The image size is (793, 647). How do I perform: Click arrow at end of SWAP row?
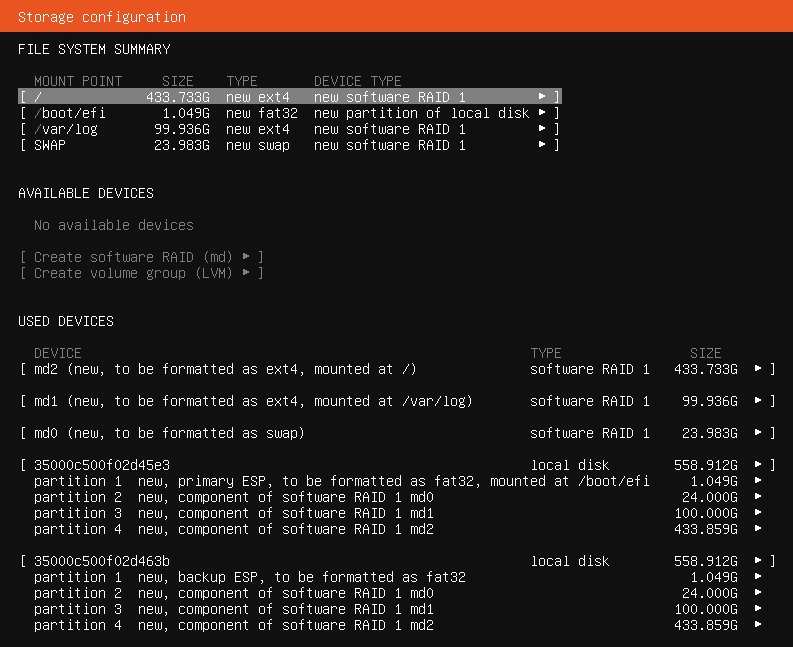(542, 145)
